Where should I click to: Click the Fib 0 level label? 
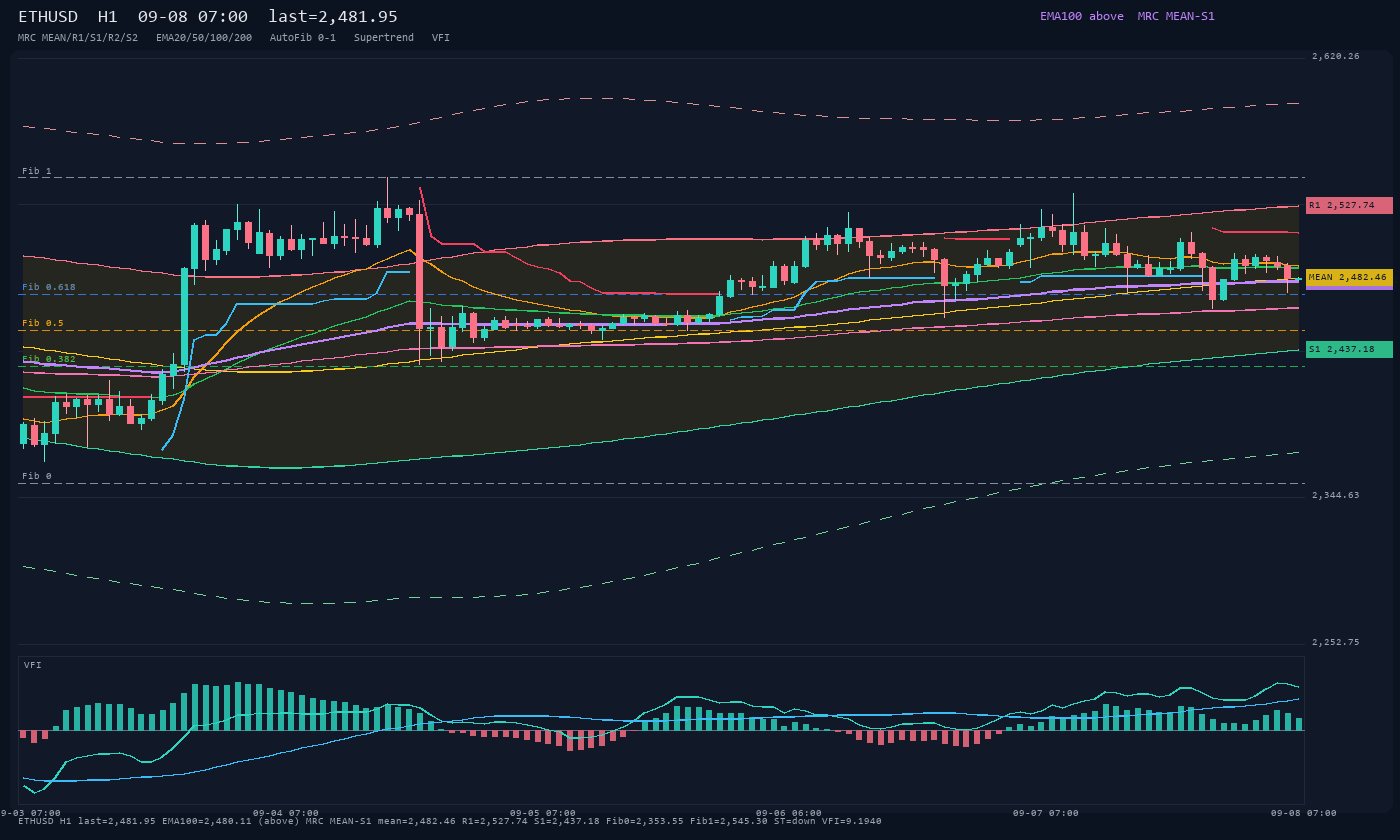click(x=37, y=476)
